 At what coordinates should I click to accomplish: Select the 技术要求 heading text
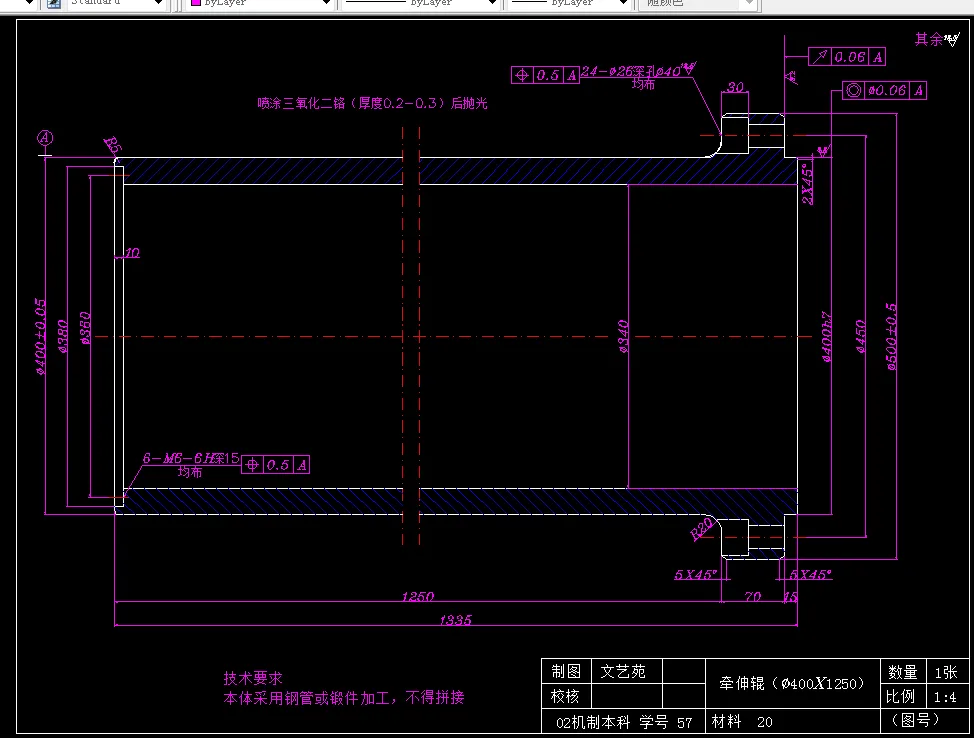[x=253, y=678]
